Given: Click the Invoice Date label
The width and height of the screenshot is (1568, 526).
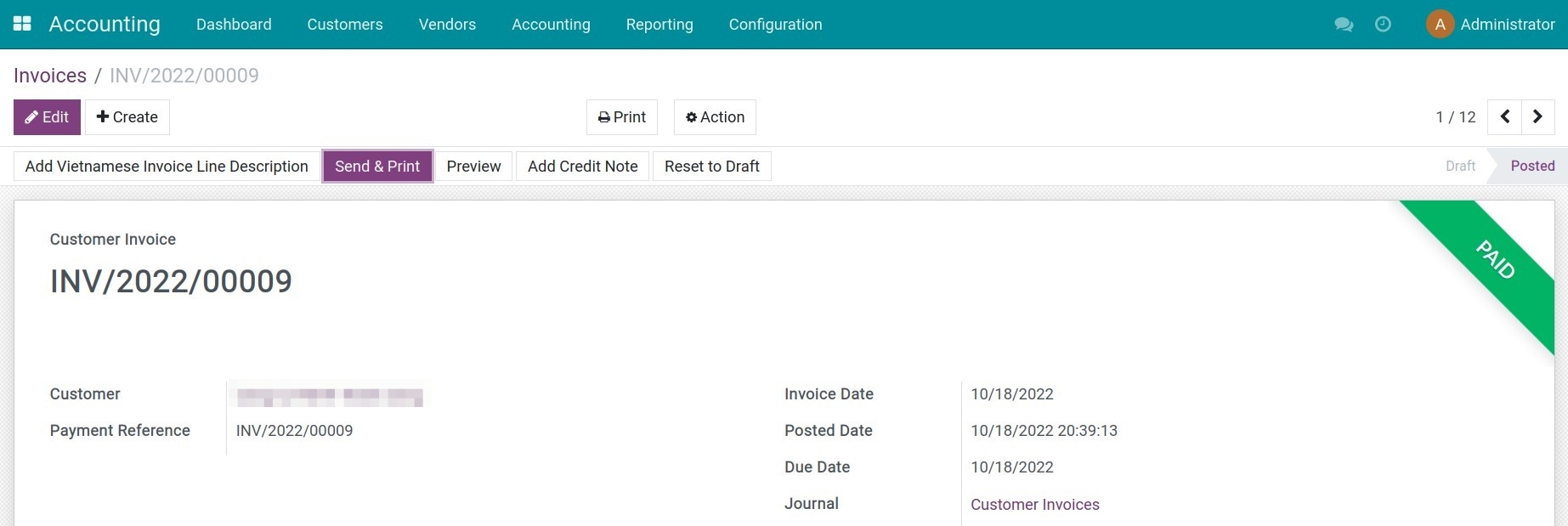Looking at the screenshot, I should (x=829, y=394).
